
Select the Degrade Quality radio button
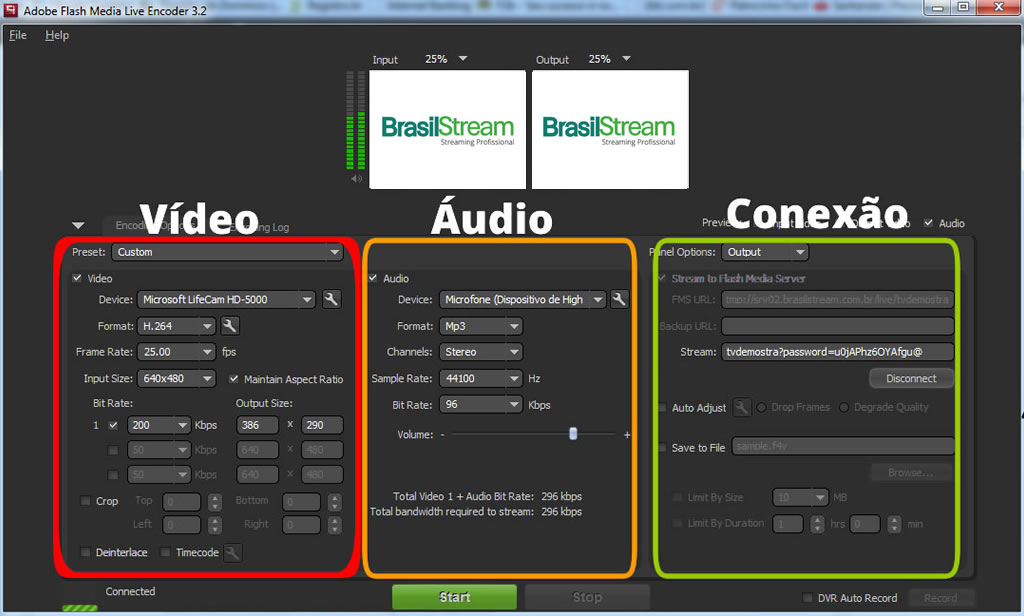[844, 407]
